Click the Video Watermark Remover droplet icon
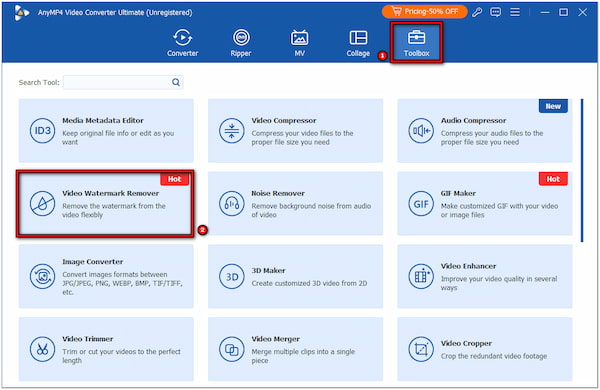This screenshot has width=600, height=390. (42, 204)
